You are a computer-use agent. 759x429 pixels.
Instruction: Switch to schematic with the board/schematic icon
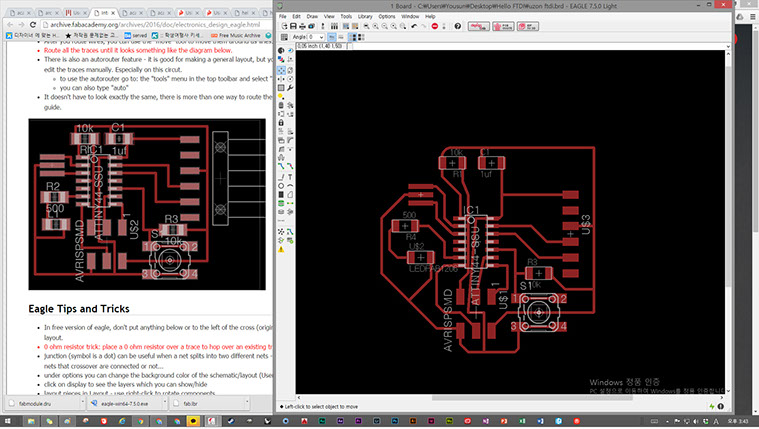(x=323, y=26)
